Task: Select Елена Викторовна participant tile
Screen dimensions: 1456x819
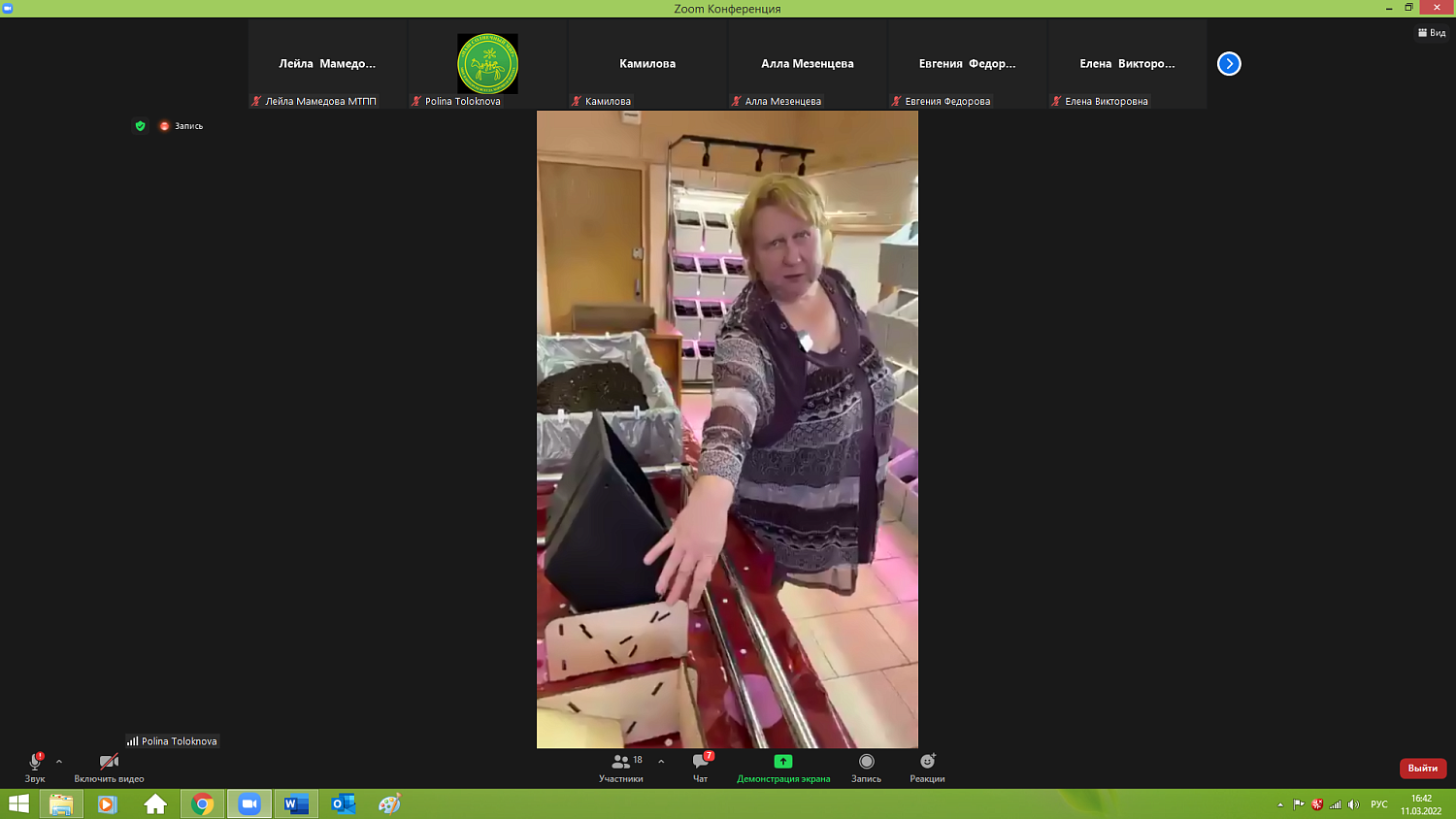Action: tap(1127, 64)
